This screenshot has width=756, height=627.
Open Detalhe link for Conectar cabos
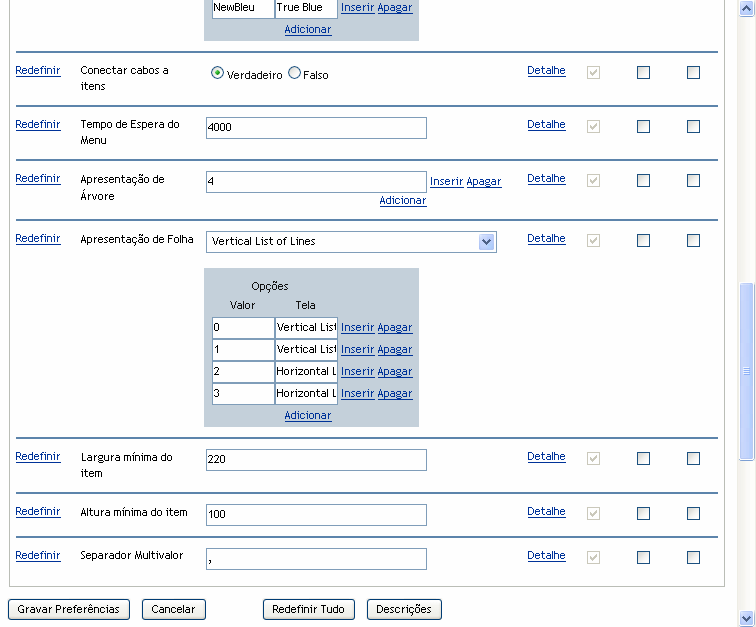click(546, 71)
